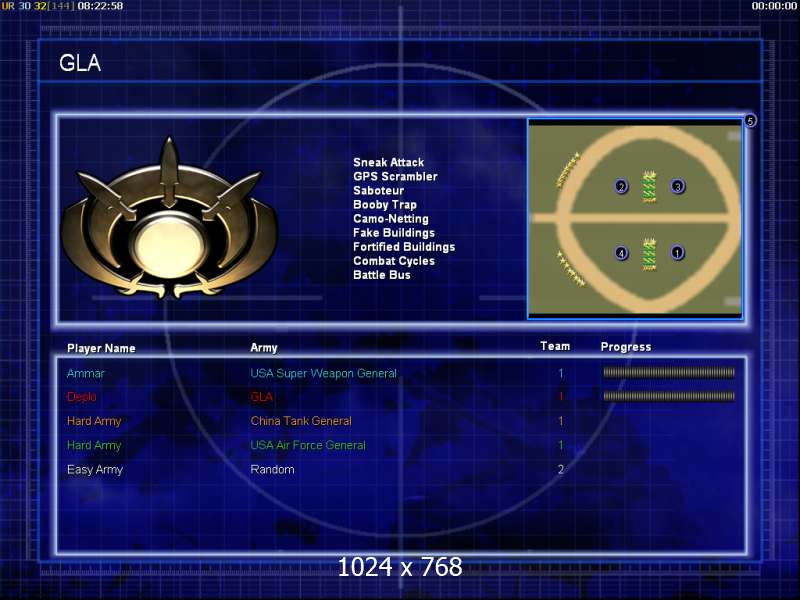Click the Booby Trap ability text

[385, 205]
